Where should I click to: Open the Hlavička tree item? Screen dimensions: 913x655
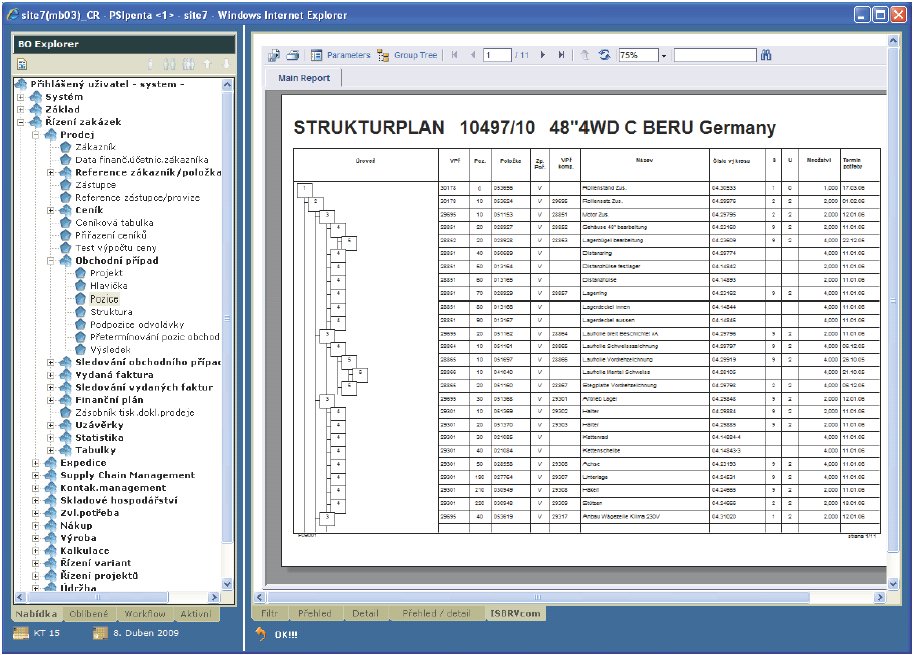(109, 286)
